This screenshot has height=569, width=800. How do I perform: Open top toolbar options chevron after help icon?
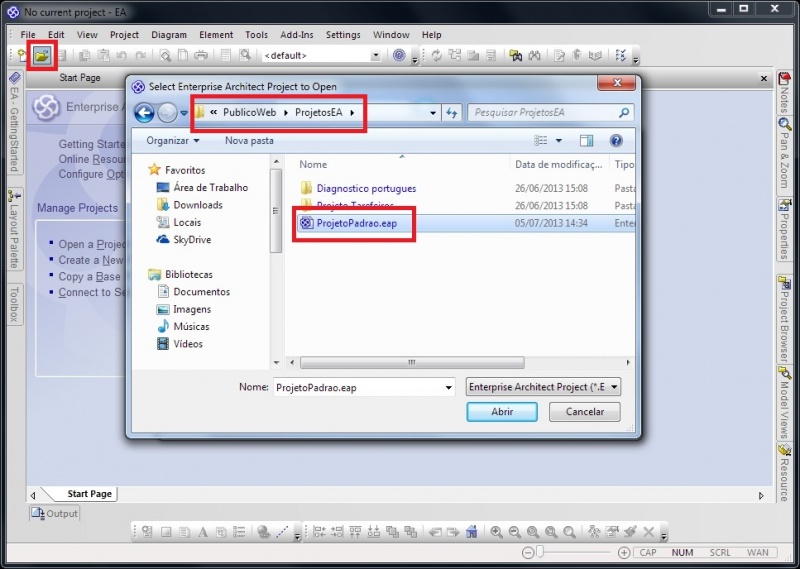point(415,60)
